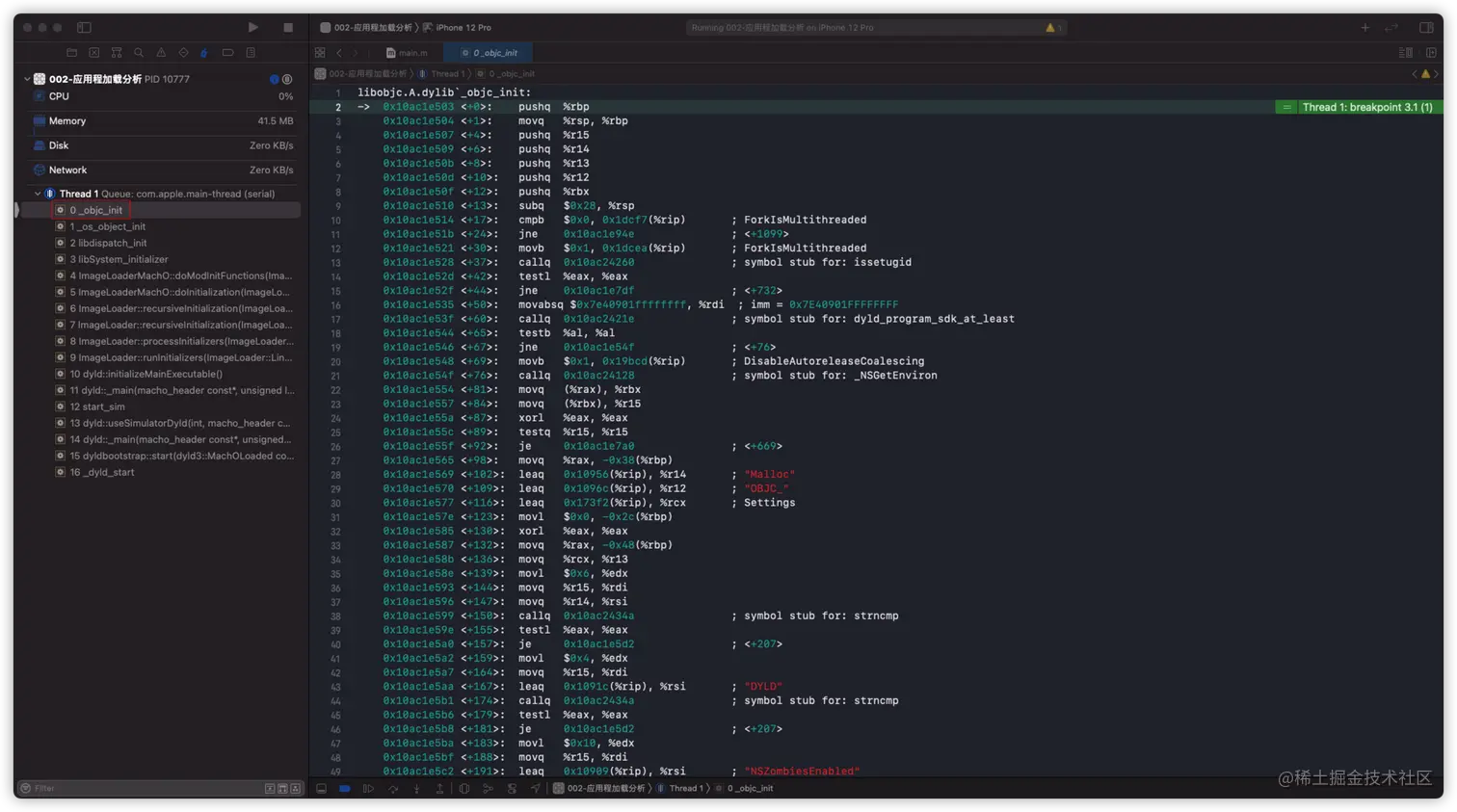This screenshot has width=1457, height=812.
Task: Select the Network gauge row
Action: coord(161,170)
